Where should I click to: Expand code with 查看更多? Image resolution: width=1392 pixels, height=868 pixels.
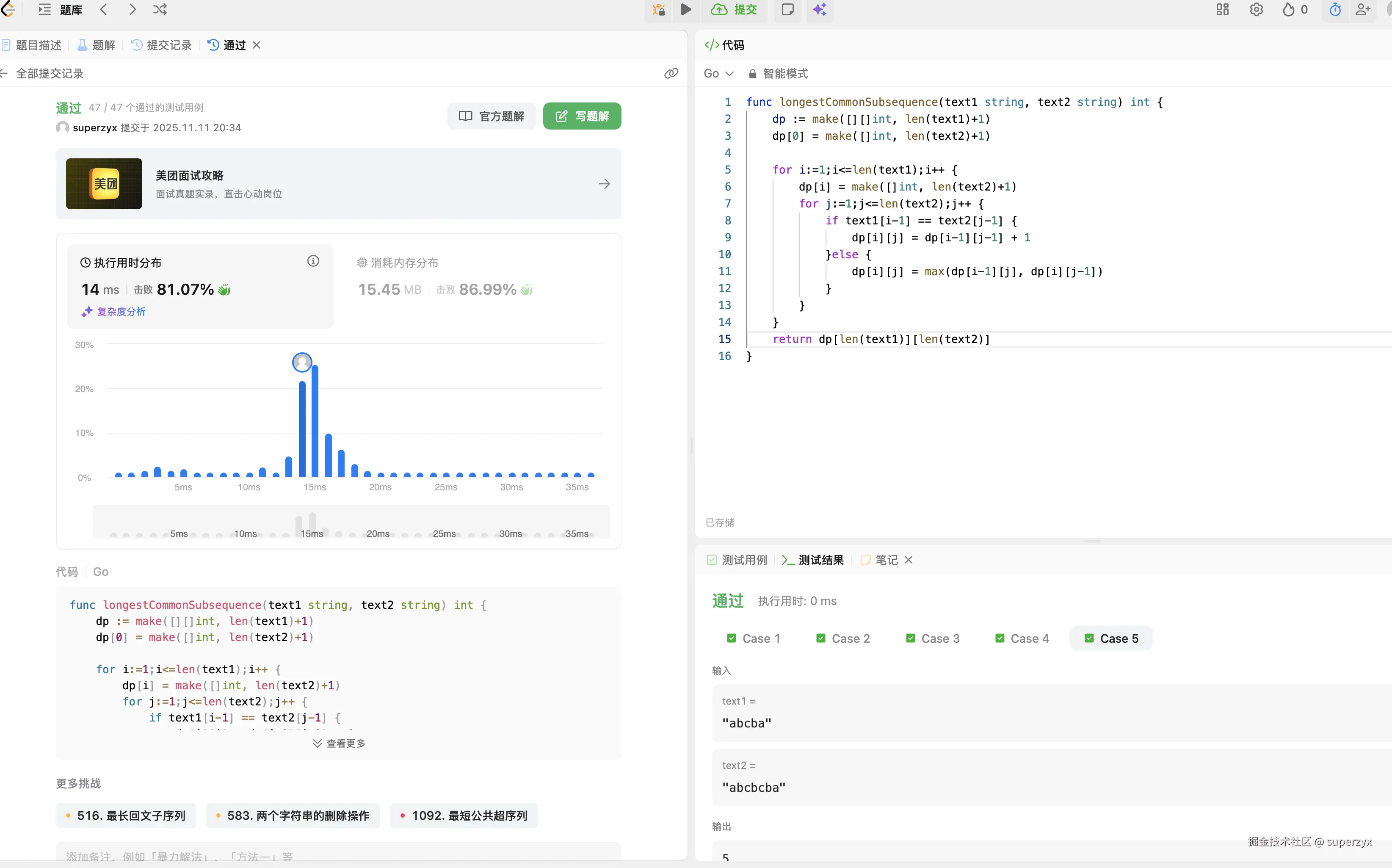pos(339,744)
